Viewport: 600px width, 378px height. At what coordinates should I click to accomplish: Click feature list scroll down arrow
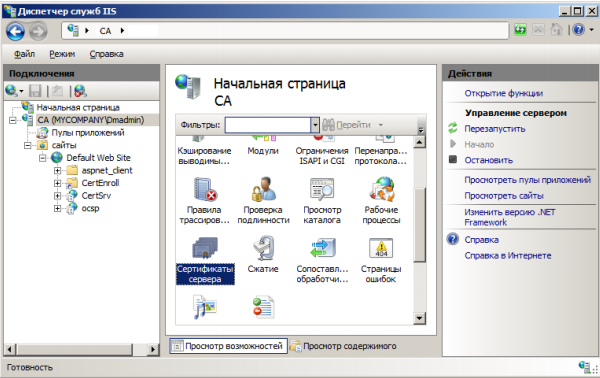coord(420,318)
